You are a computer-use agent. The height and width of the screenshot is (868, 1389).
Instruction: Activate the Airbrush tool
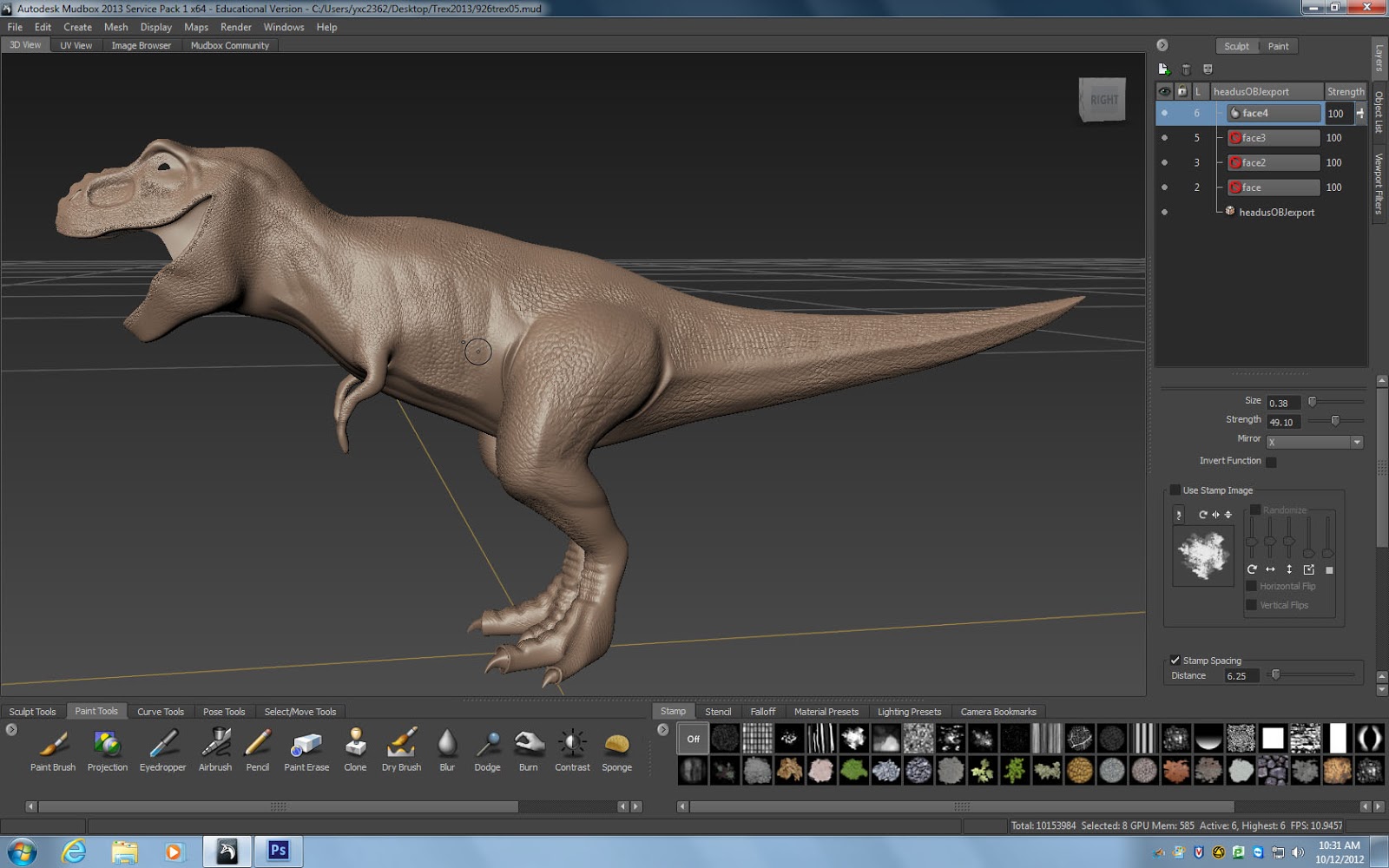(x=215, y=745)
